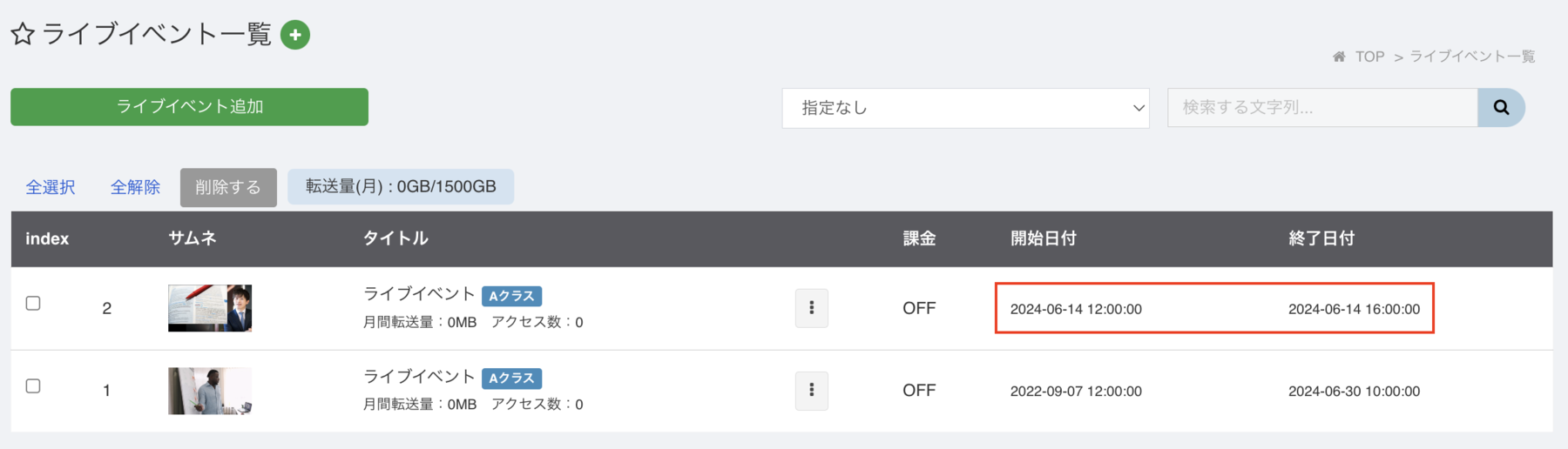Check the checkbox for index 2 row
The width and height of the screenshot is (1568, 449).
(33, 303)
